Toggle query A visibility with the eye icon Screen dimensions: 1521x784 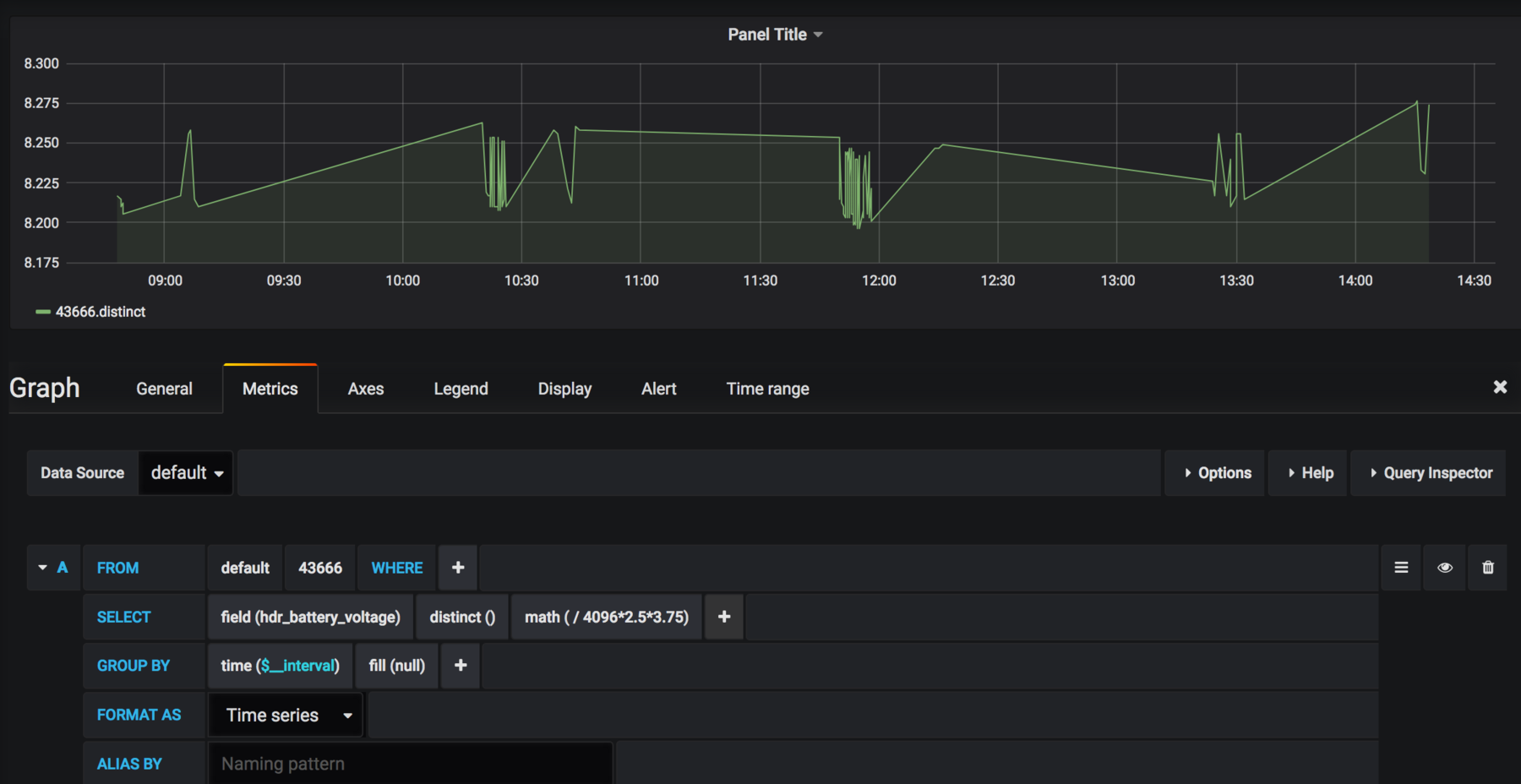pos(1444,567)
